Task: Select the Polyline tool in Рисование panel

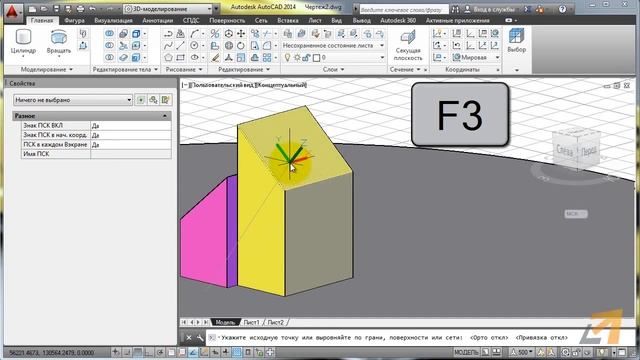Action: (x=168, y=34)
